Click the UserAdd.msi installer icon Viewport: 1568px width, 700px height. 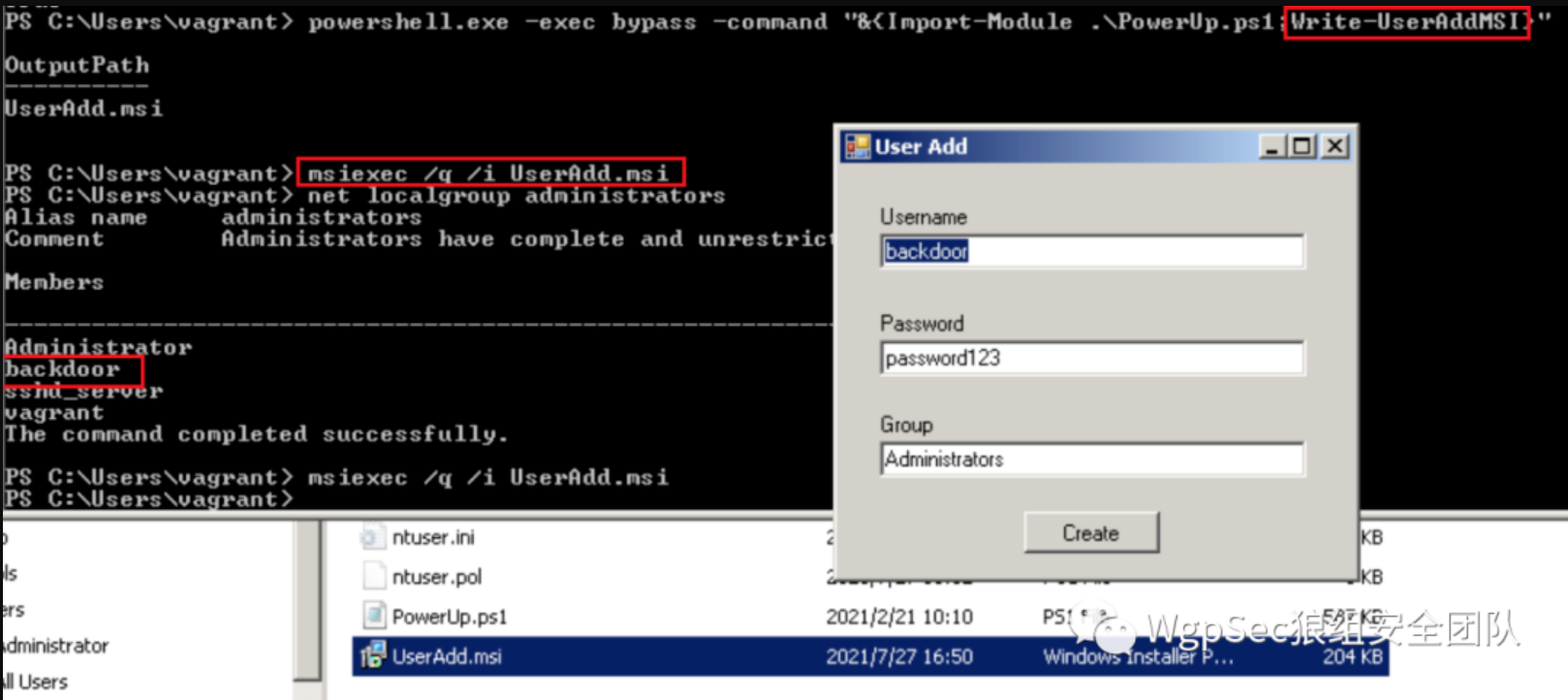click(373, 656)
